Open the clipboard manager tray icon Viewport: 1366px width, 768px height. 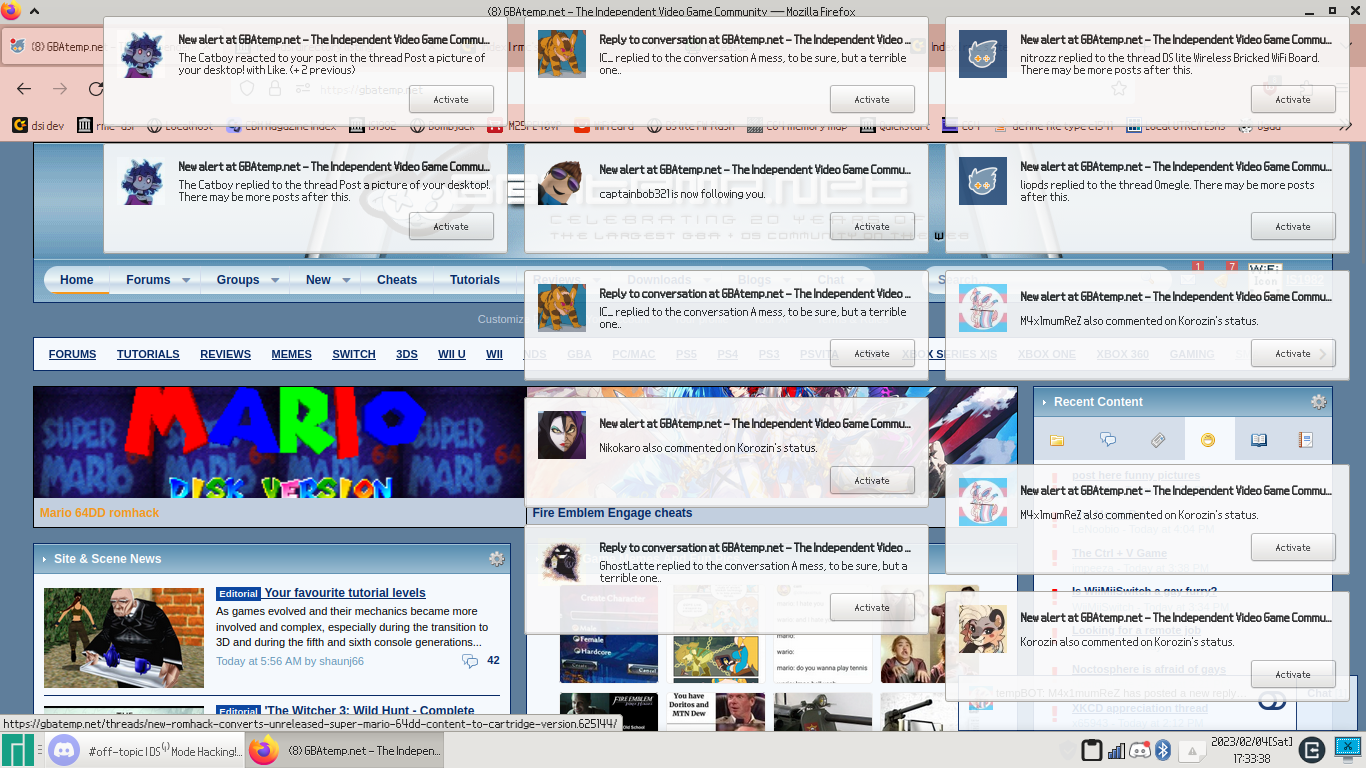[x=1092, y=750]
